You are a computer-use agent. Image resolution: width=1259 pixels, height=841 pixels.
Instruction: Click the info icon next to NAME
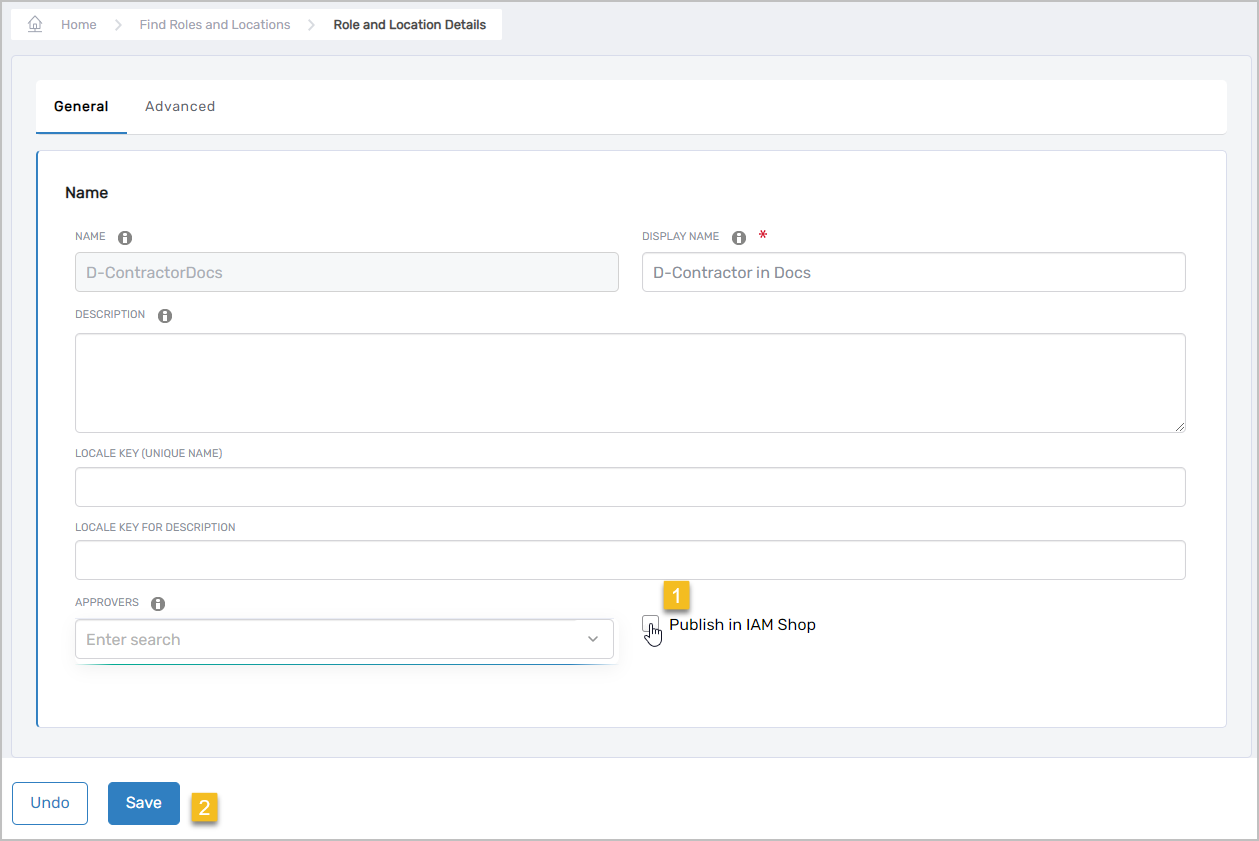coord(125,238)
